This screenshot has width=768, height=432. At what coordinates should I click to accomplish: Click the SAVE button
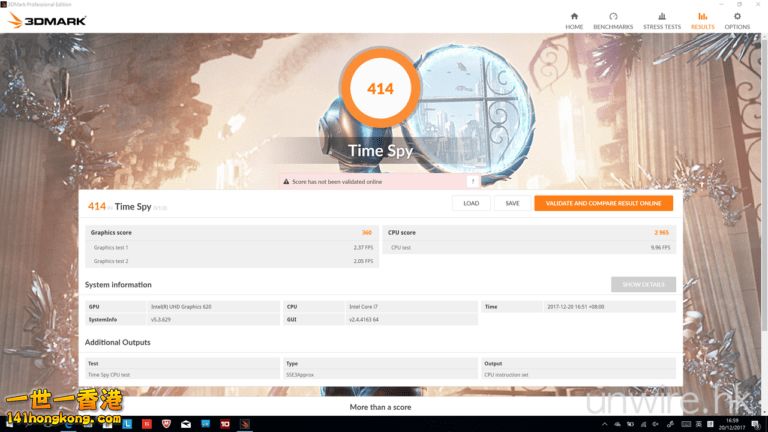(512, 203)
